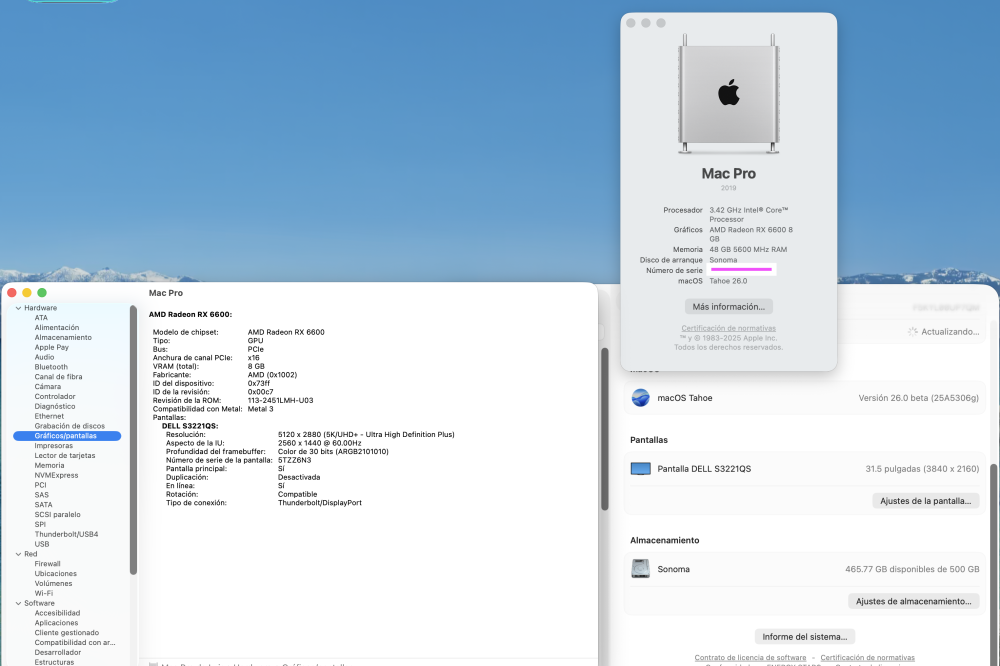
Task: Select Almacenamiento in sidebar
Action: tap(63, 337)
